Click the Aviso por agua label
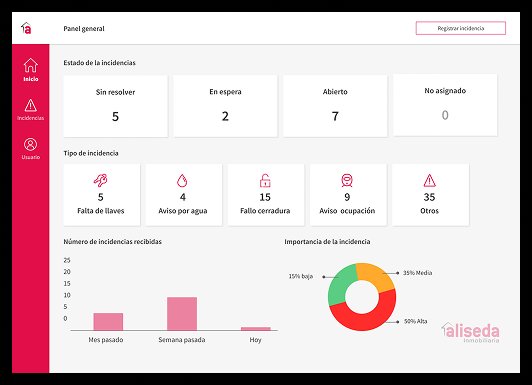This screenshot has height=385, width=532. tap(183, 211)
